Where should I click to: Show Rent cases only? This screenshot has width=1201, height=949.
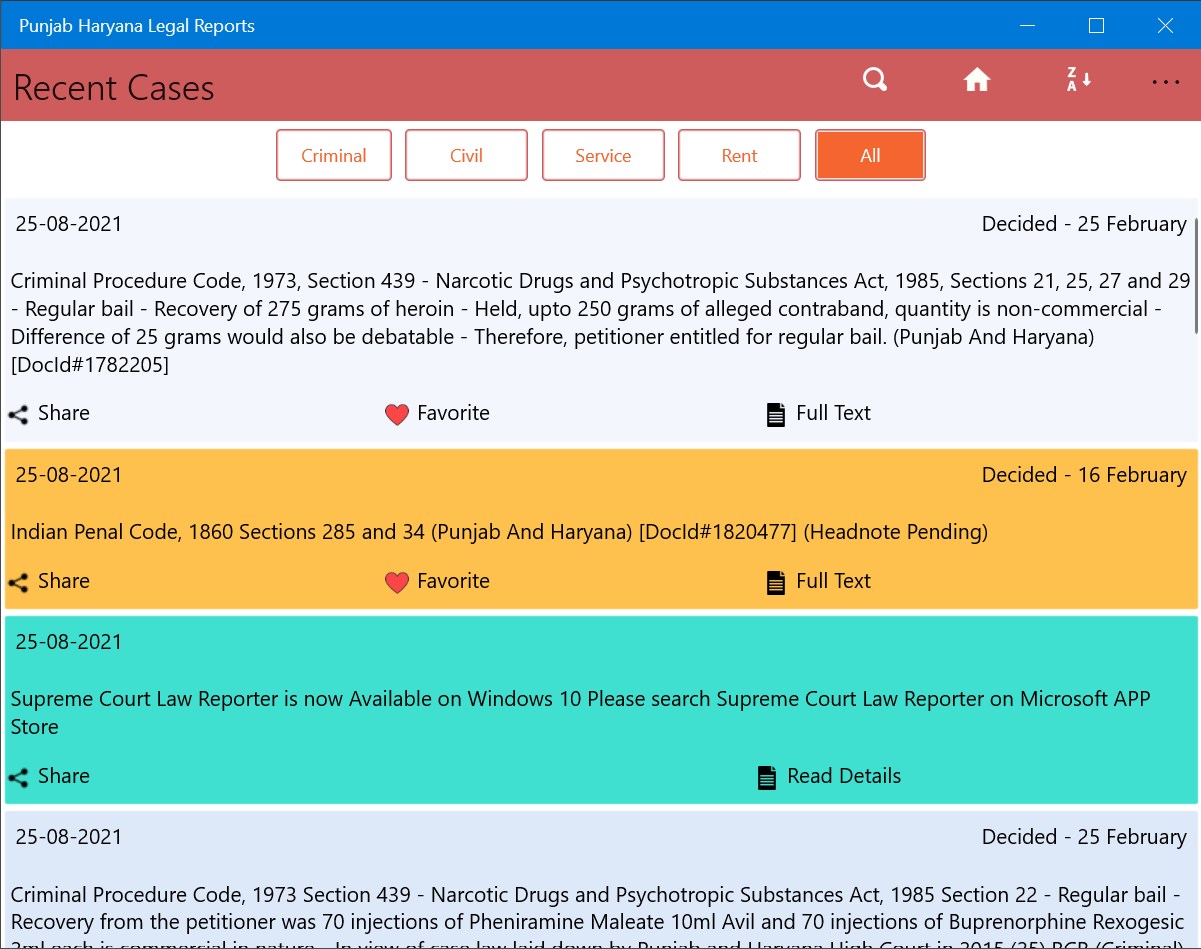coord(739,155)
